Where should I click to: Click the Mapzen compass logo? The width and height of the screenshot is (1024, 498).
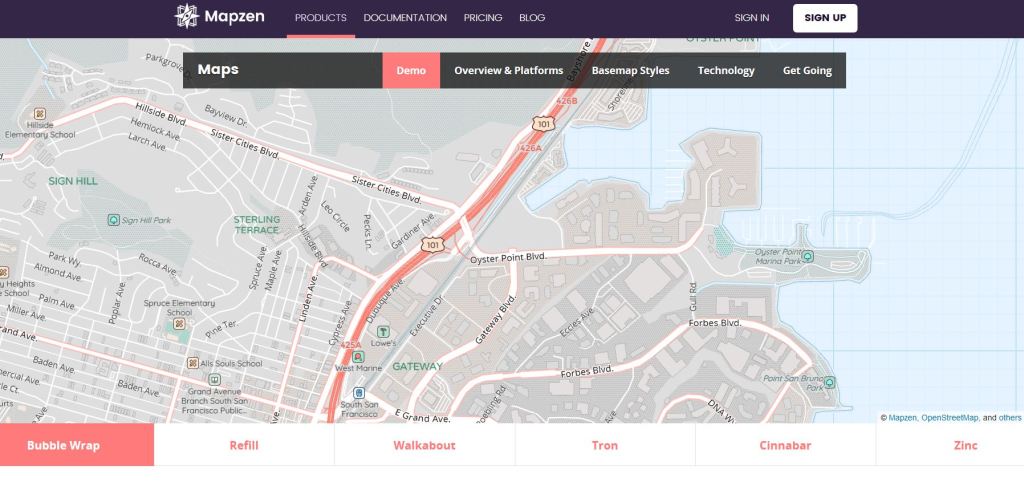187,16
